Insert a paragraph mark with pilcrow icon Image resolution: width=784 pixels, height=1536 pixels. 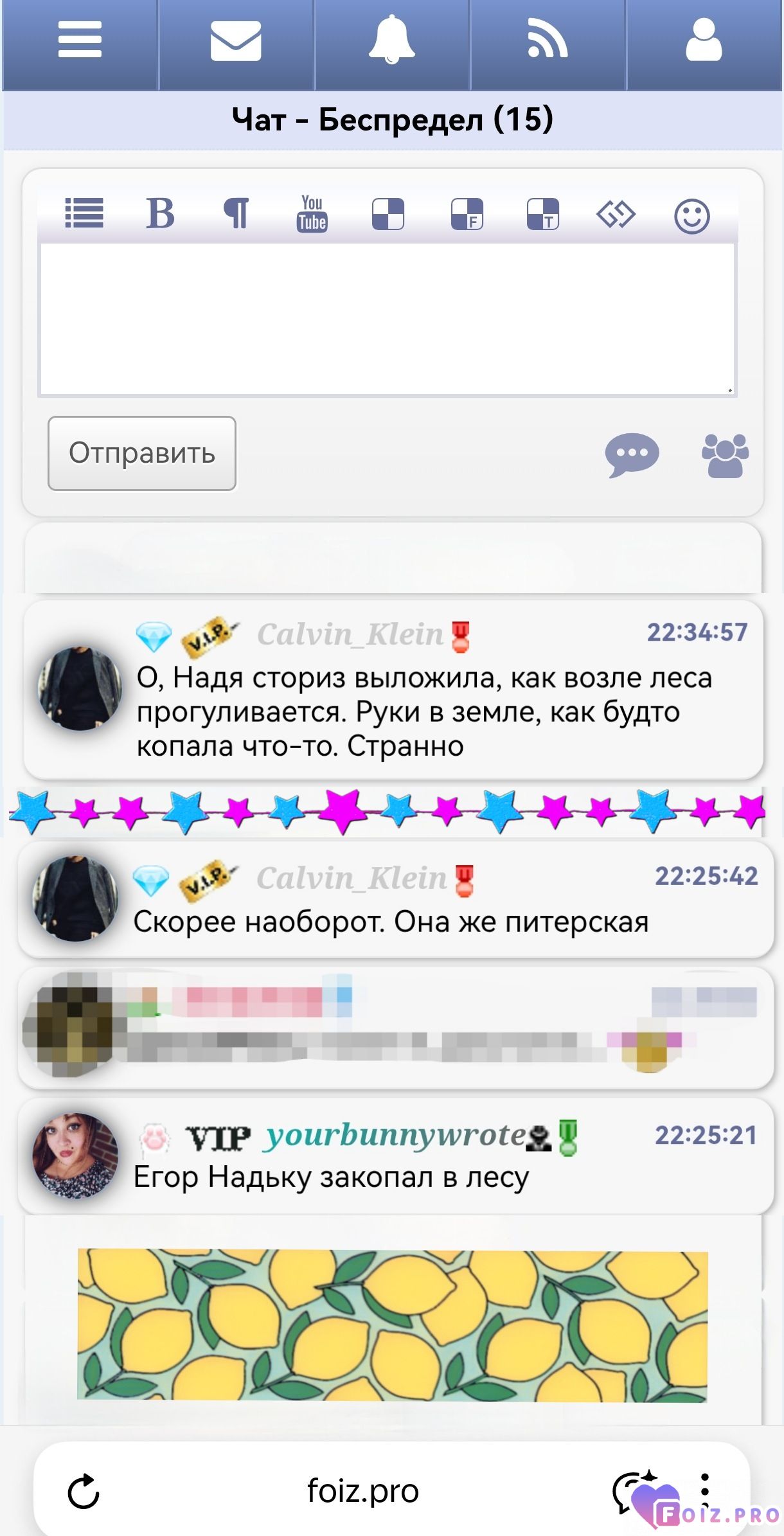236,213
